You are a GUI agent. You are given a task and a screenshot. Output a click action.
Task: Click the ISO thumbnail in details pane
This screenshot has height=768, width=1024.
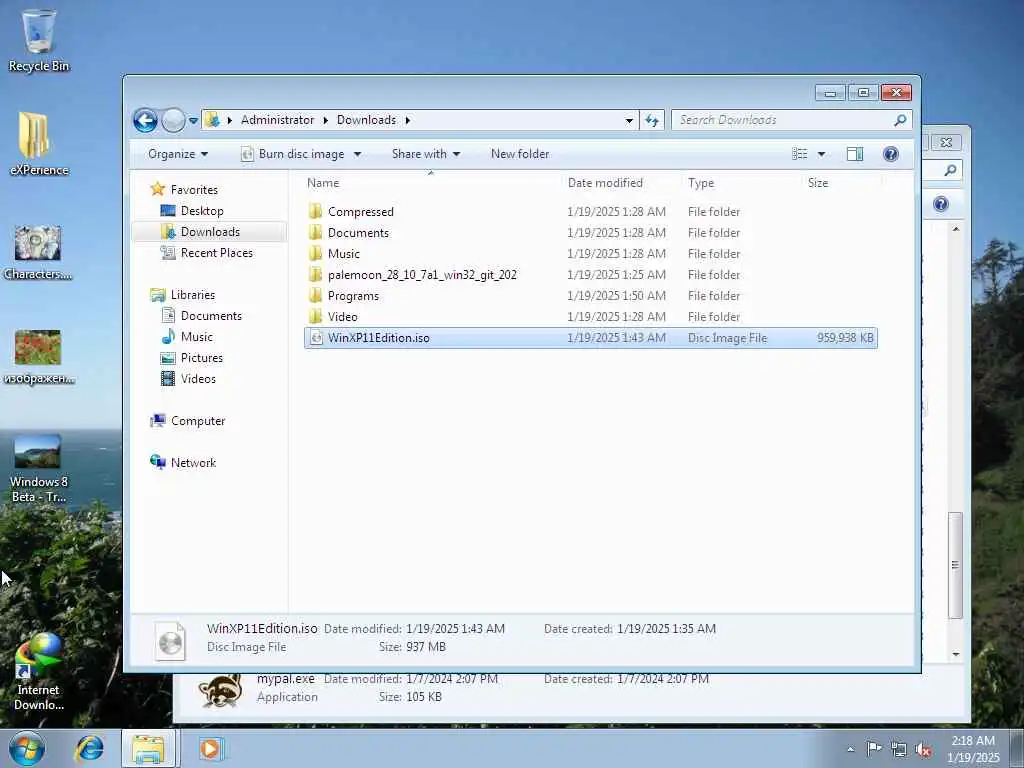[x=170, y=641]
